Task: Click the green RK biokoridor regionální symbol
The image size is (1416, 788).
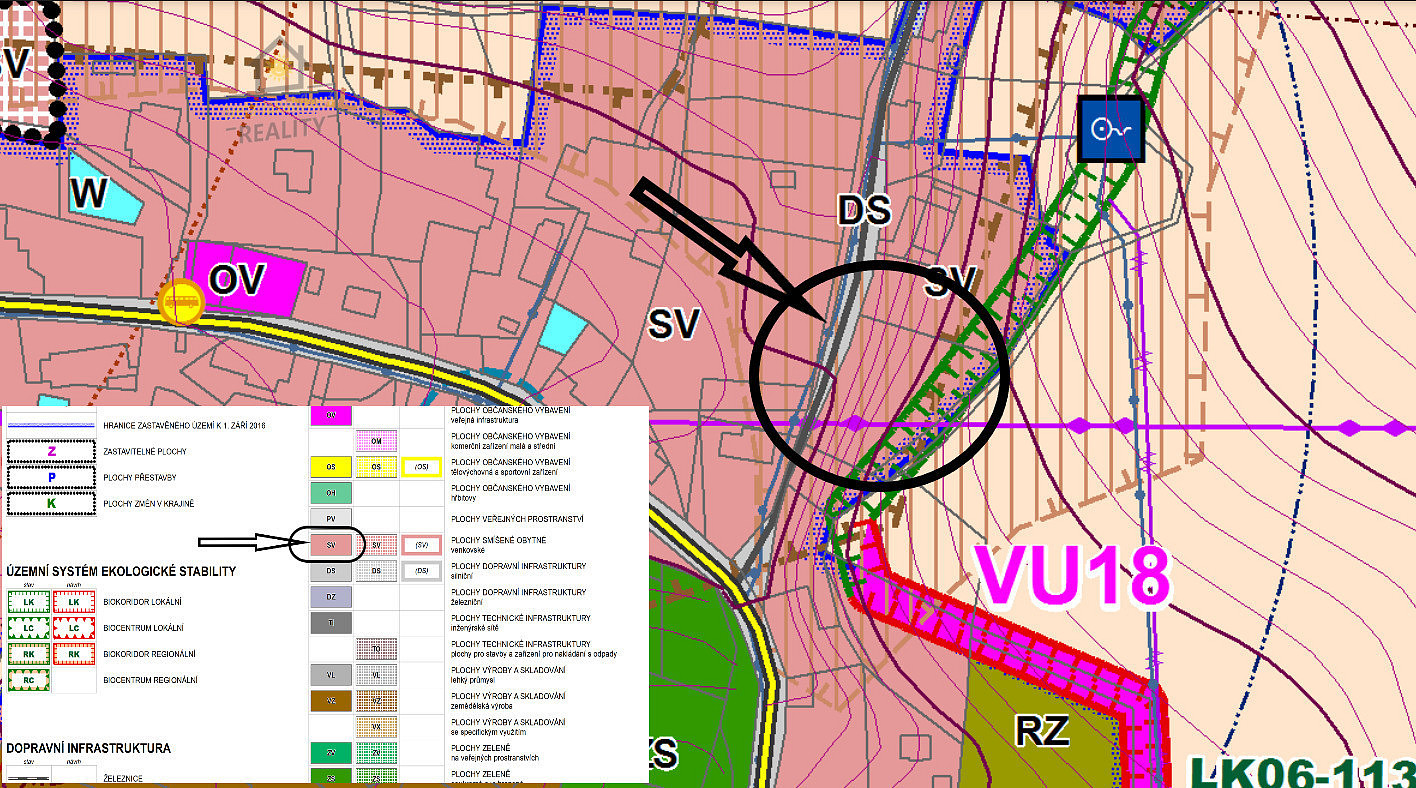Action: [x=29, y=654]
